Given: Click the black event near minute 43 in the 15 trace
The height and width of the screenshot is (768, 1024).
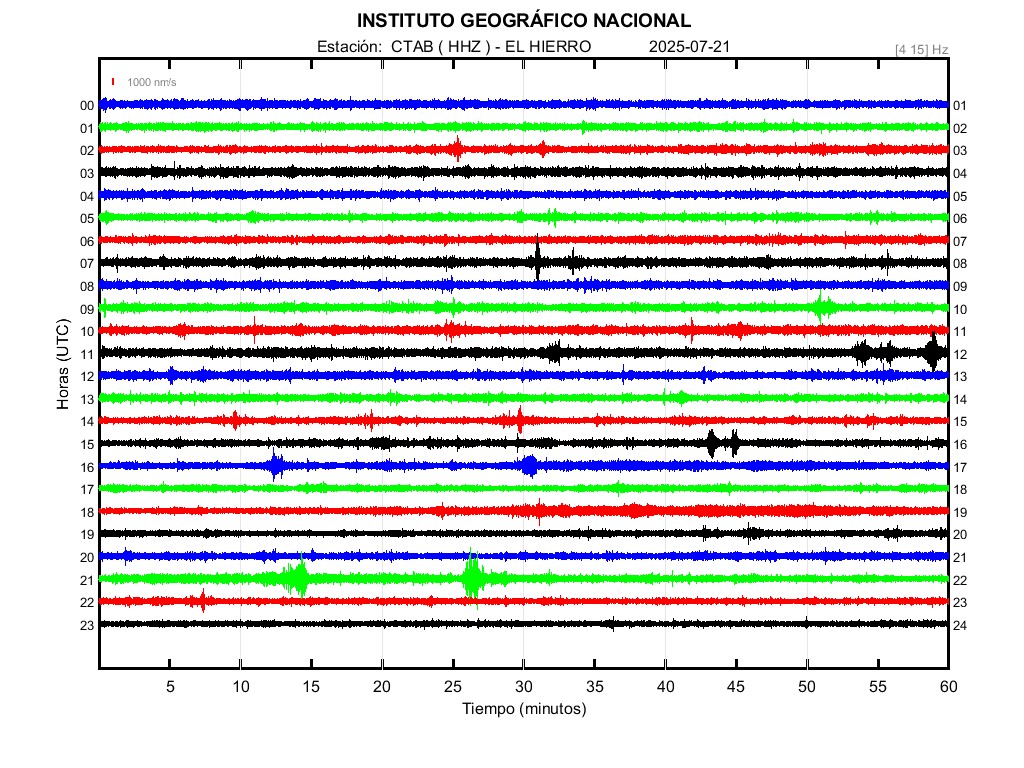Looking at the screenshot, I should [712, 443].
